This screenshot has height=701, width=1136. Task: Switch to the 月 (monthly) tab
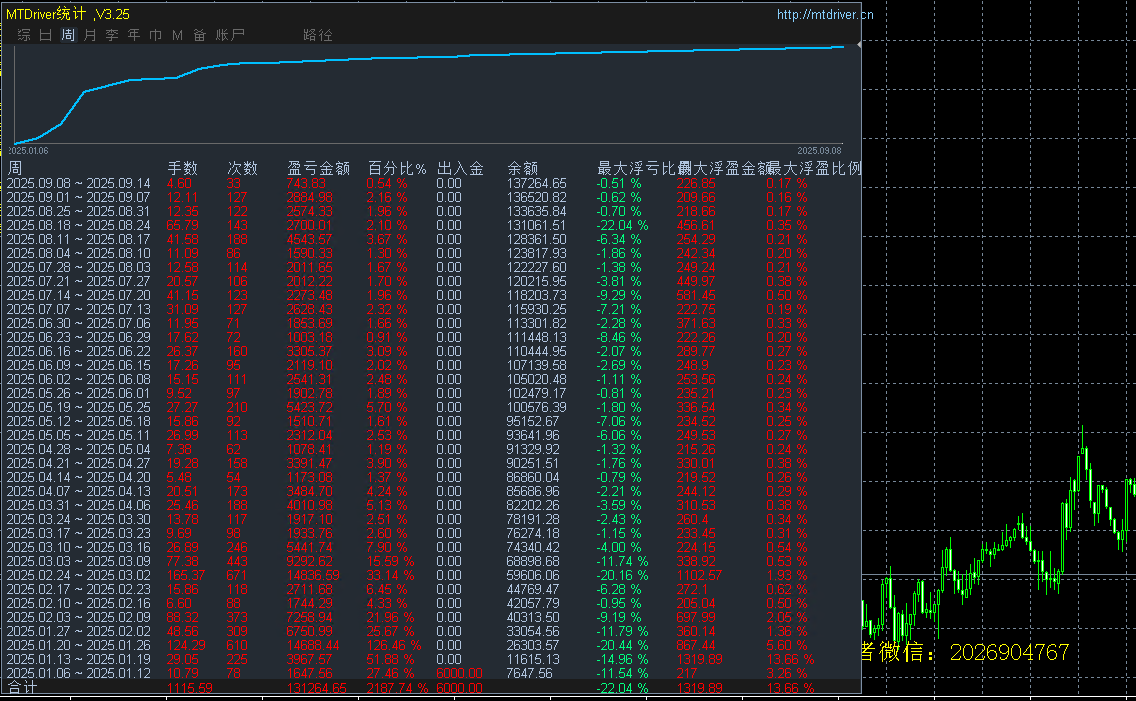[90, 35]
